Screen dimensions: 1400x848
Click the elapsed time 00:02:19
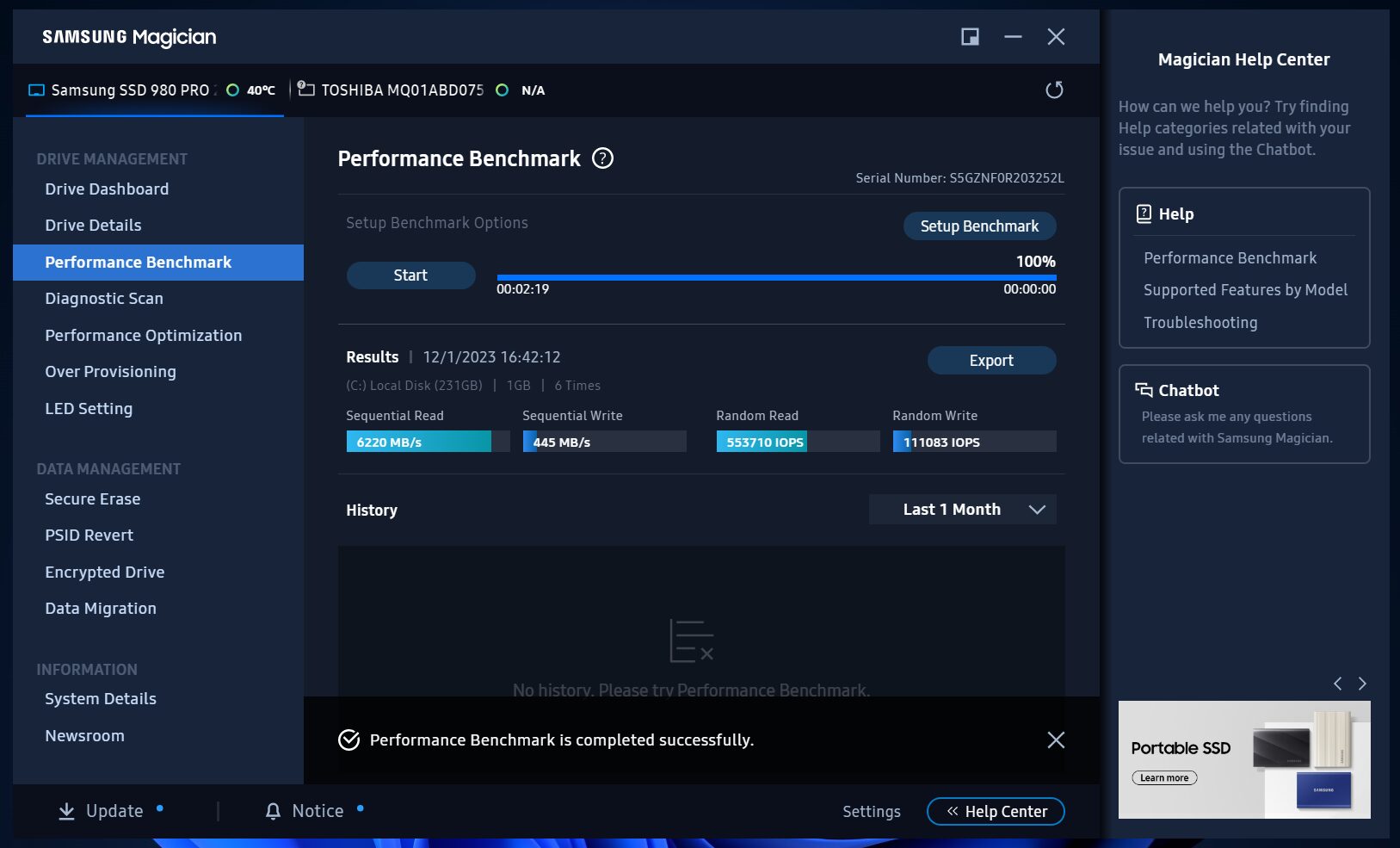[522, 289]
